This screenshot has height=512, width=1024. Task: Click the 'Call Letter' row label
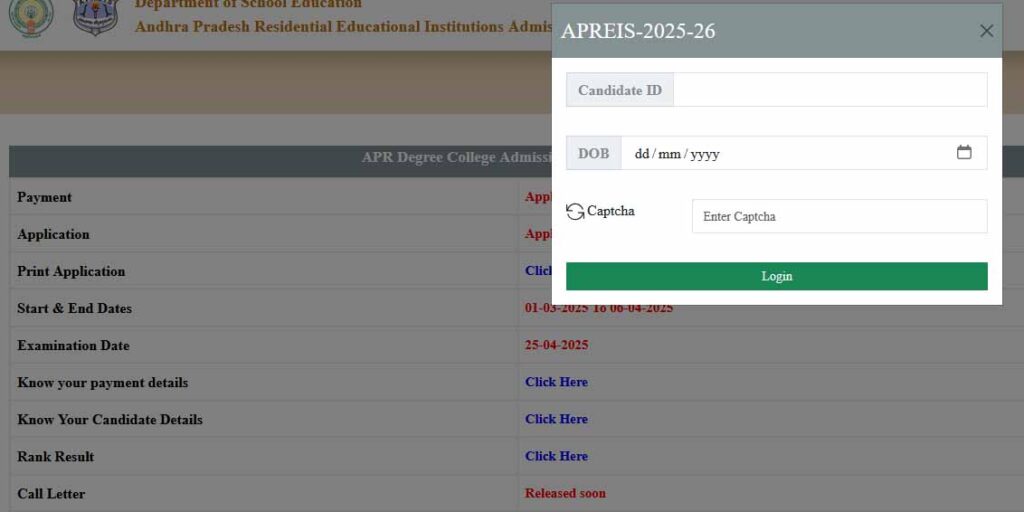(x=51, y=494)
